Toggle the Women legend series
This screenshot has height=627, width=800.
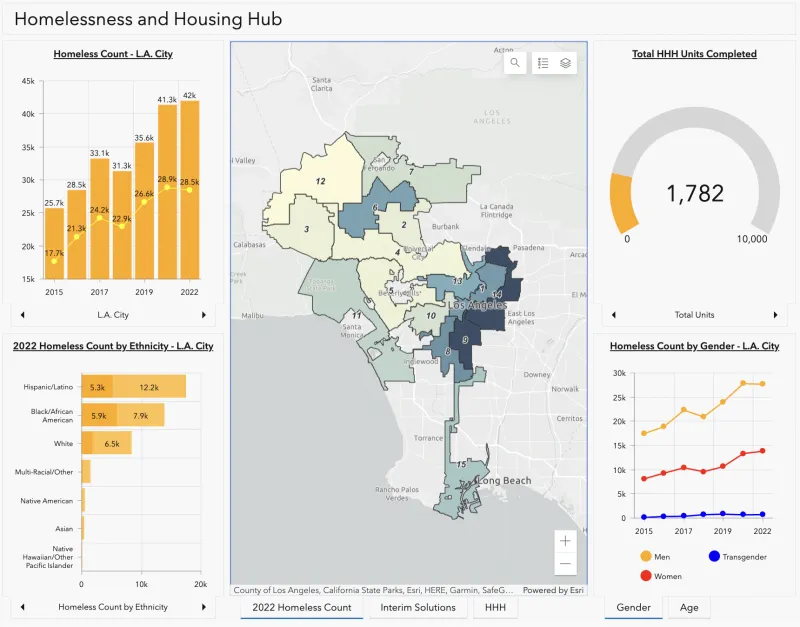(x=661, y=576)
